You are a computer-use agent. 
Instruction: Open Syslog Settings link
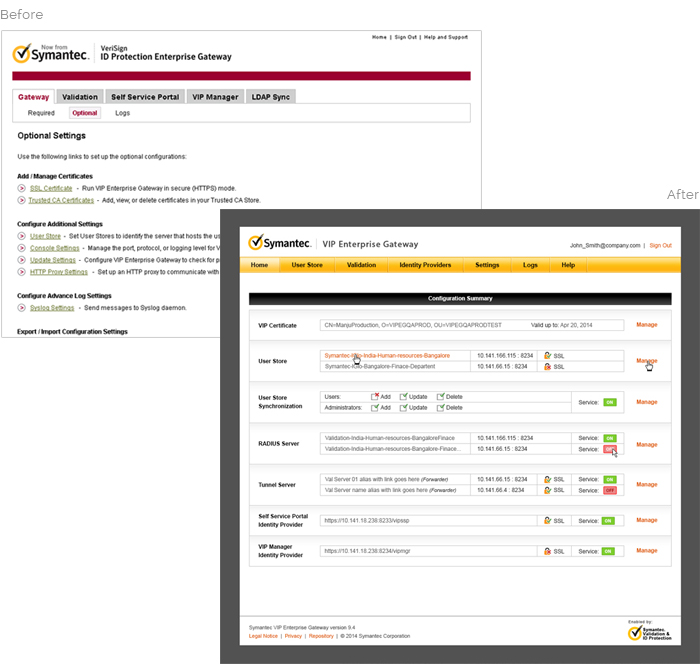click(x=52, y=308)
